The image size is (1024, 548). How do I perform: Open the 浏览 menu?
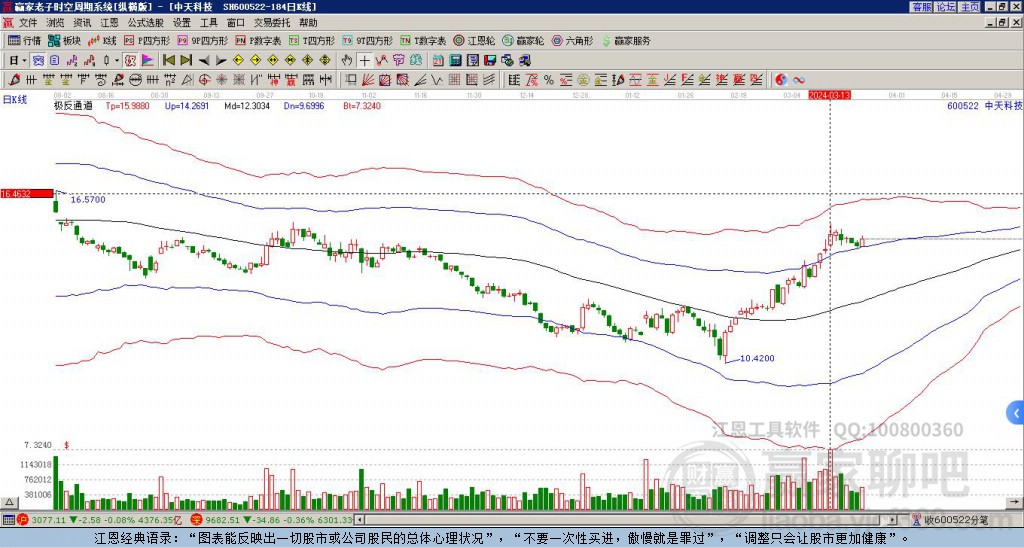pyautogui.click(x=56, y=23)
